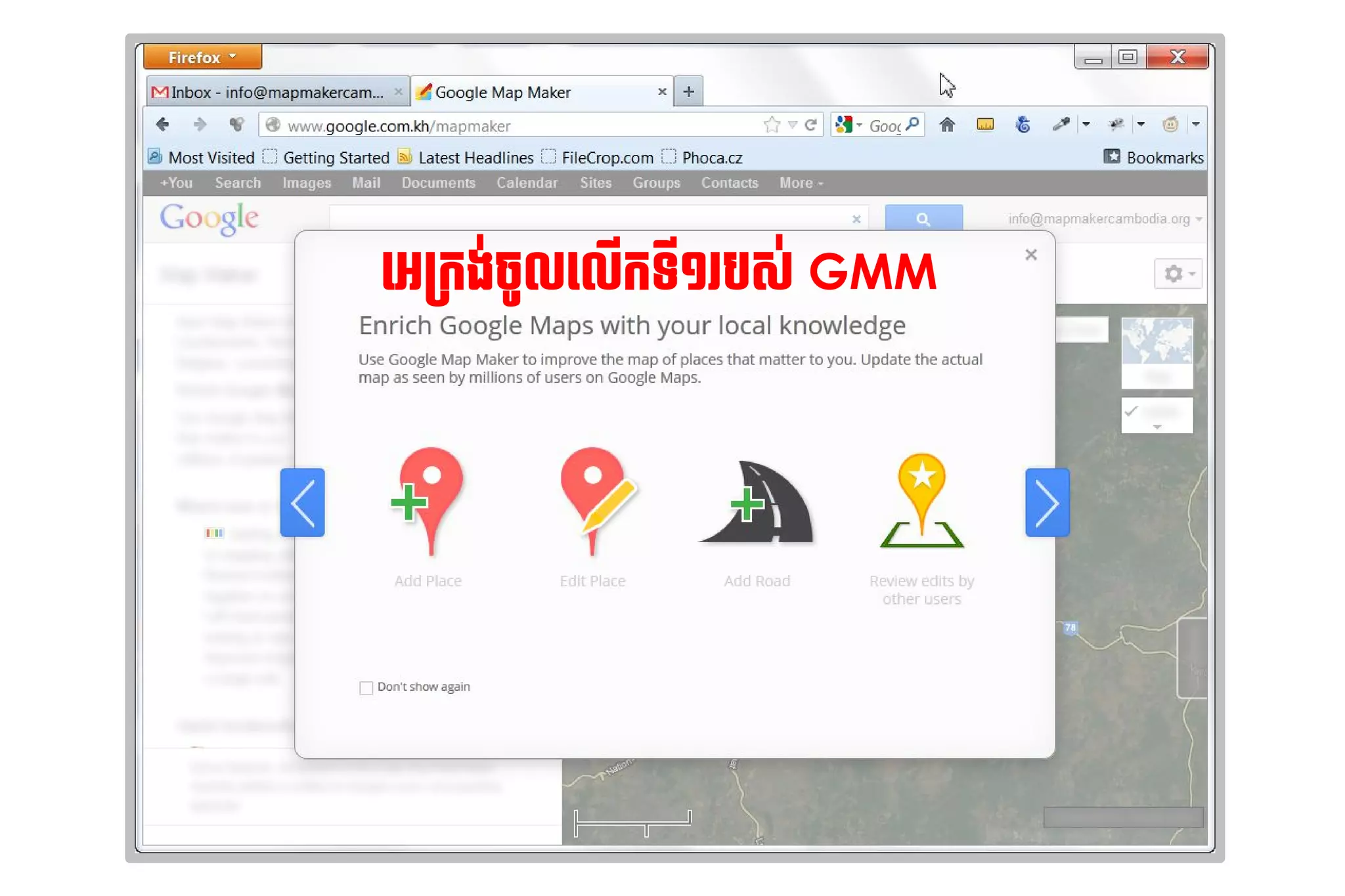Go to previous slide with left arrow

(x=302, y=503)
